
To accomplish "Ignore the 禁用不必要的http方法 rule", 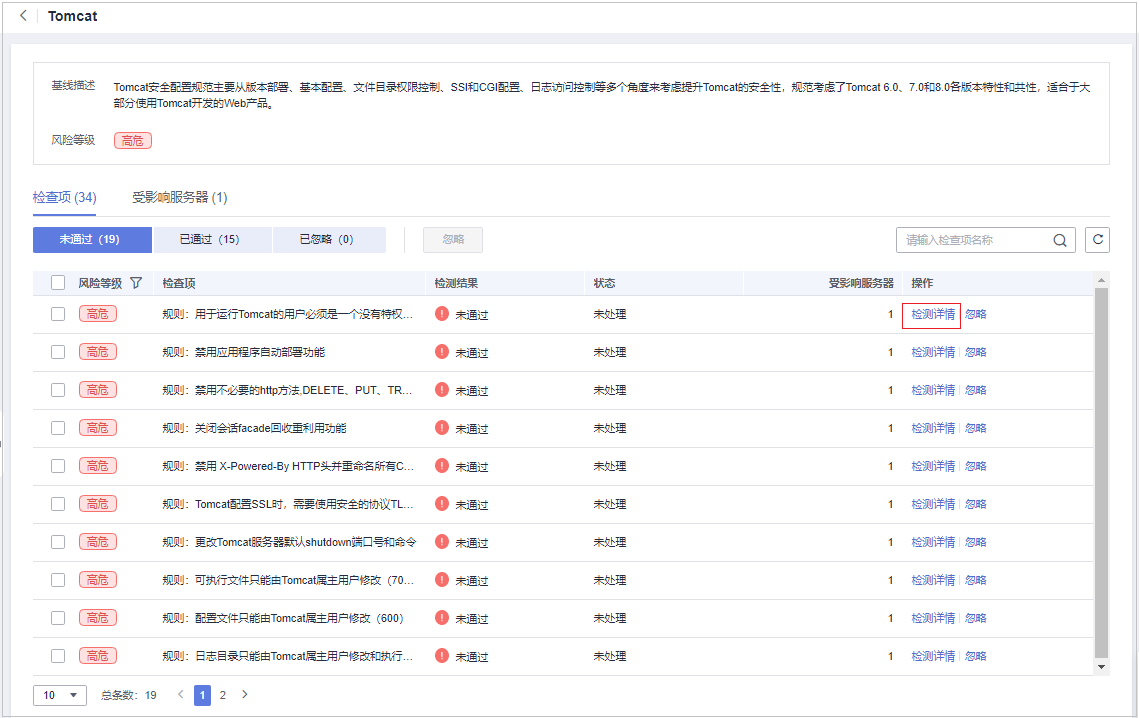I will [x=976, y=390].
